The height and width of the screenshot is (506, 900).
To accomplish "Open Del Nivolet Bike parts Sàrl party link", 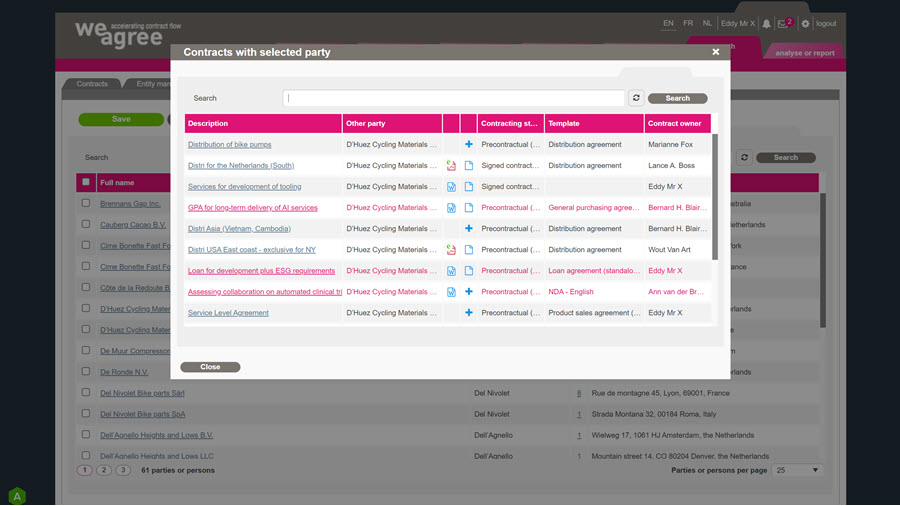I will click(x=142, y=393).
